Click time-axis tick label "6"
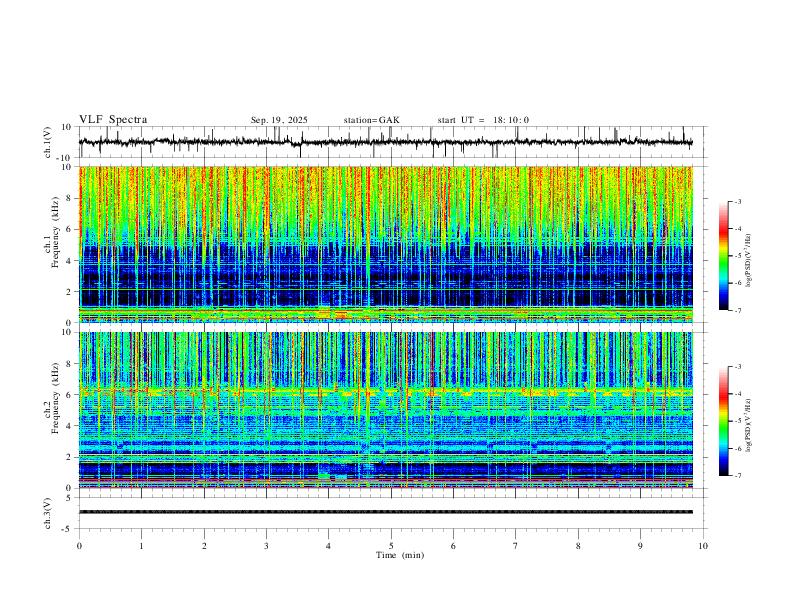The width and height of the screenshot is (792, 612). tap(454, 546)
